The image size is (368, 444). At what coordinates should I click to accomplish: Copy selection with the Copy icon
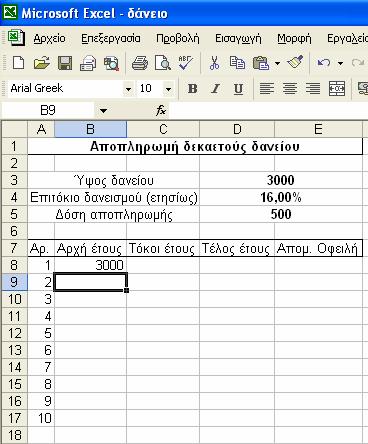(237, 62)
